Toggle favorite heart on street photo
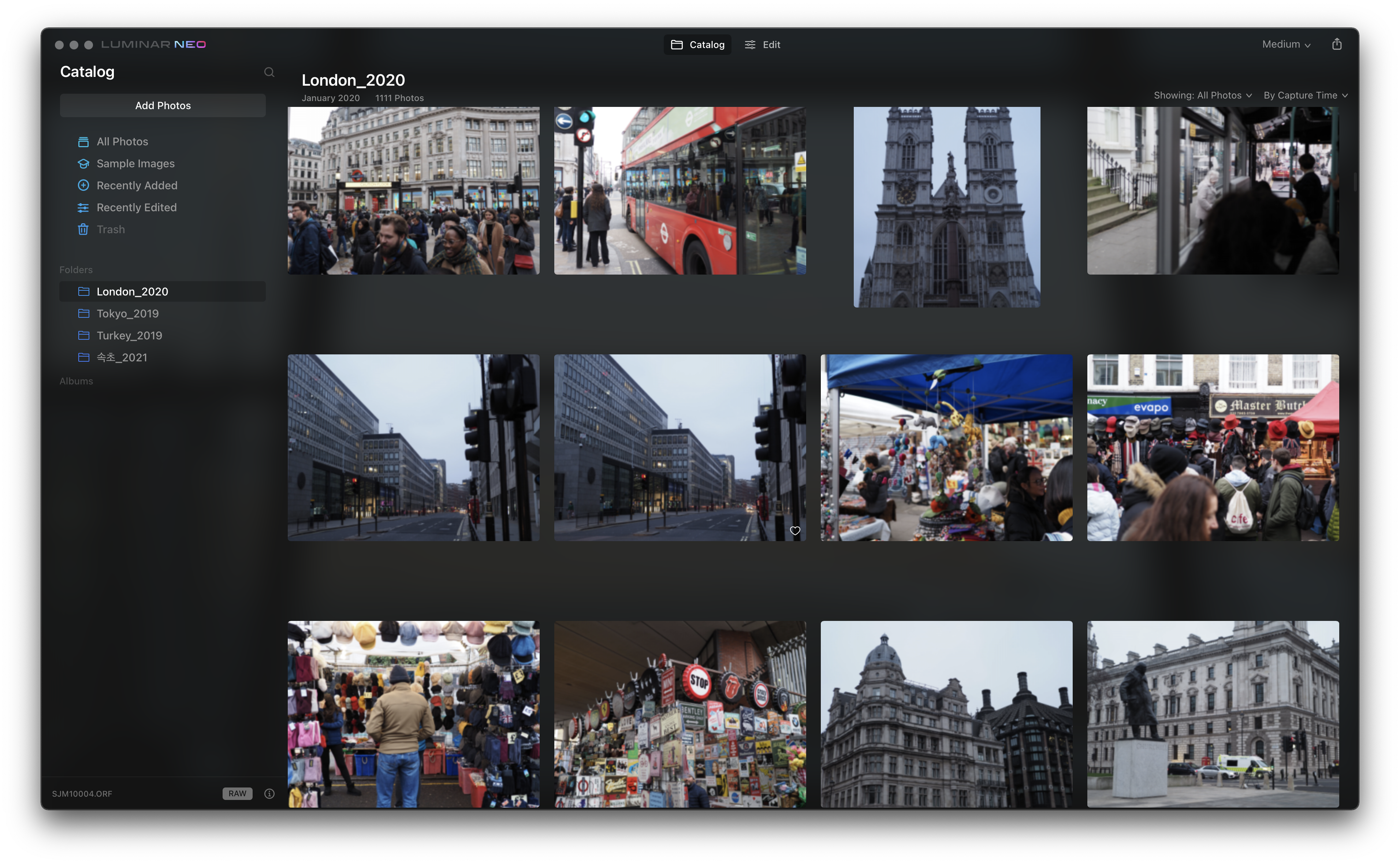1400x864 pixels. tap(795, 531)
